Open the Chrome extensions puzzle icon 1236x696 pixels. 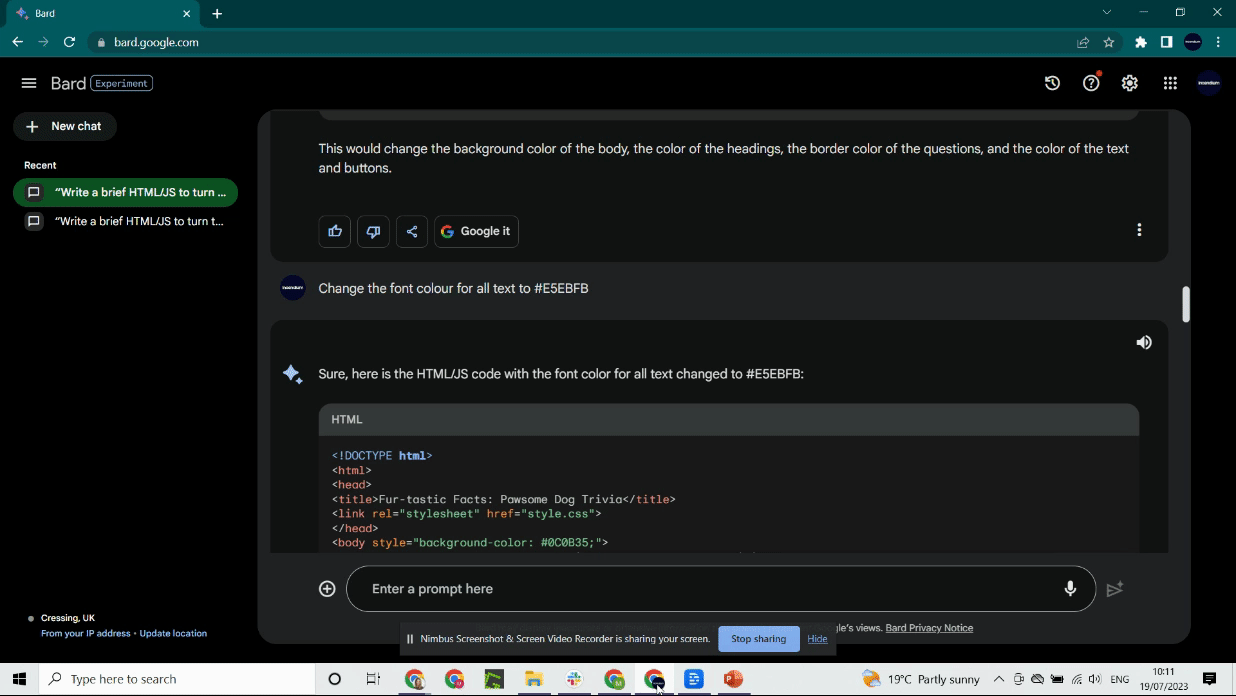click(1141, 42)
